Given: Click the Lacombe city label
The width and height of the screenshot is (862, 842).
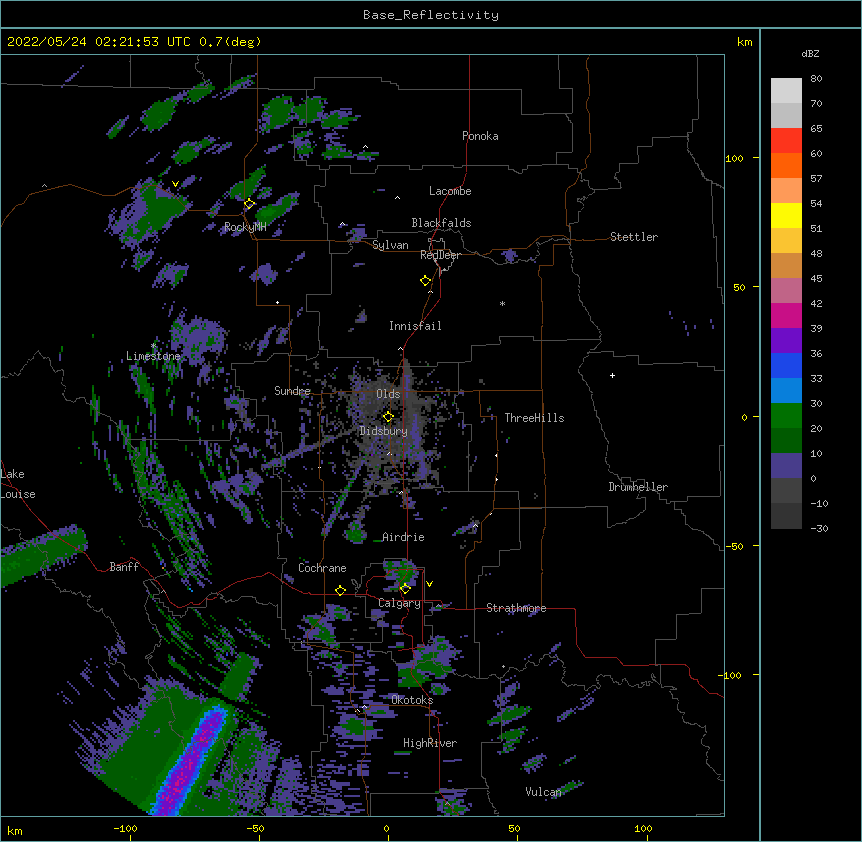Looking at the screenshot, I should point(450,191).
